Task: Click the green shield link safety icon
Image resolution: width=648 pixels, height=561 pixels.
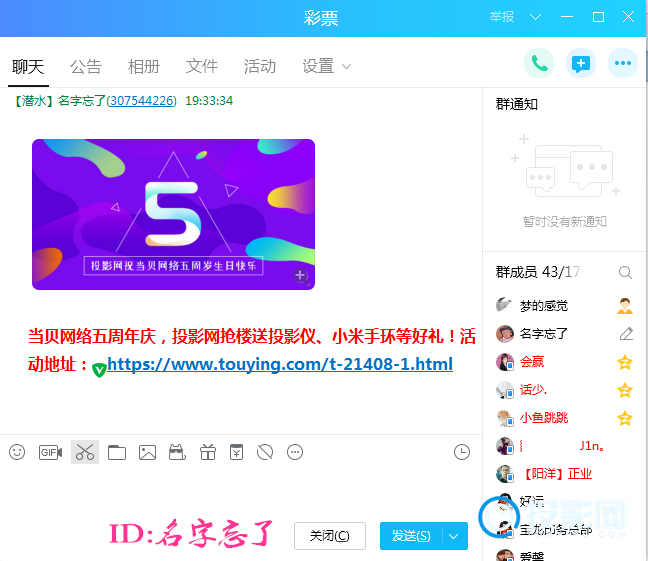Action: pyautogui.click(x=99, y=370)
